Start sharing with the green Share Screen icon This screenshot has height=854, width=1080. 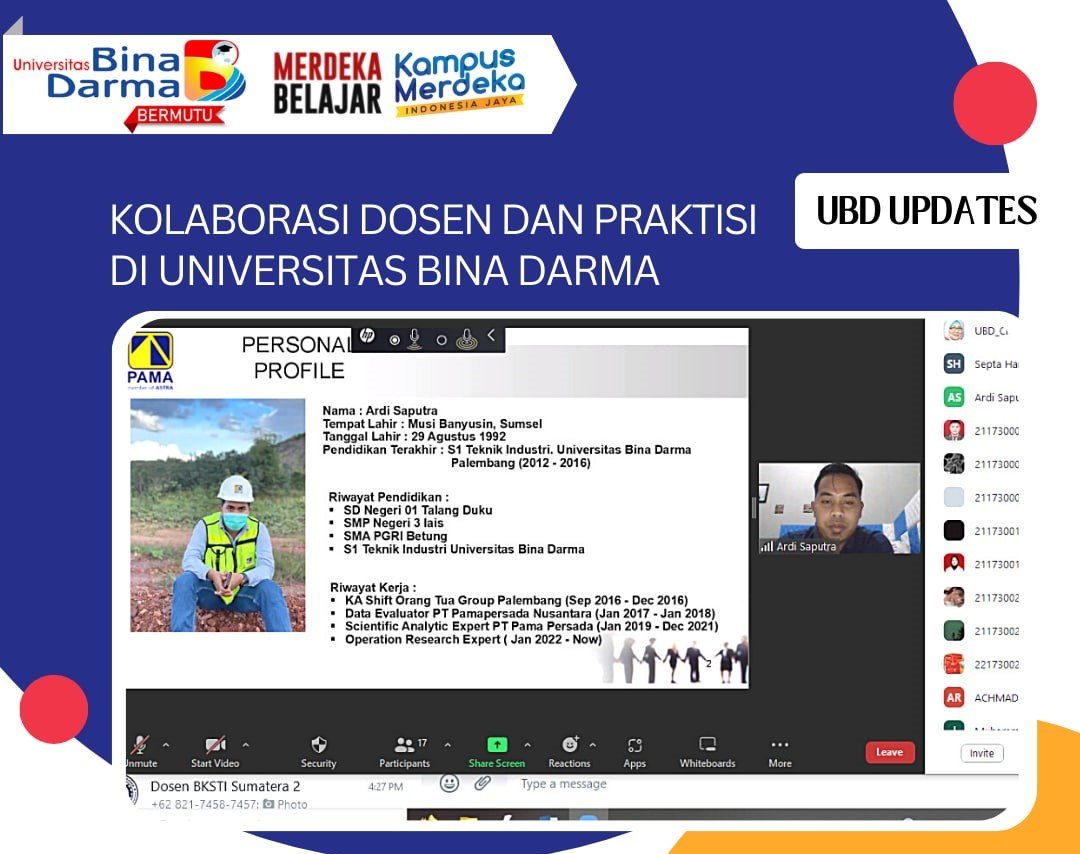[x=497, y=744]
